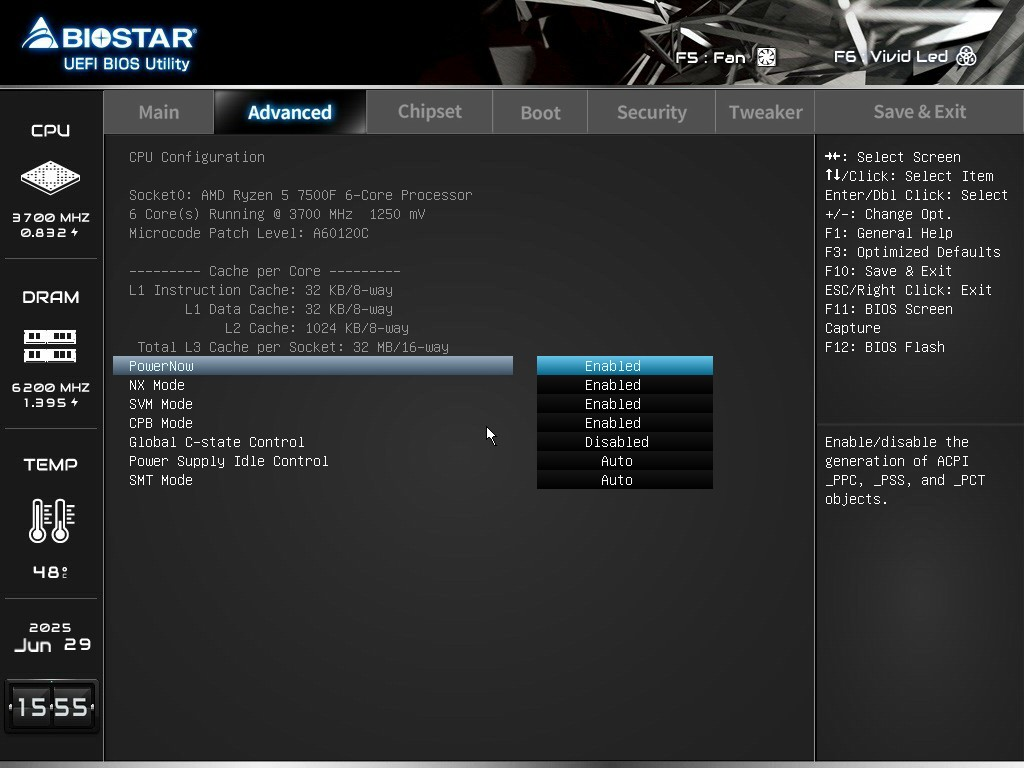Toggle PowerNow Enabled value

point(624,366)
